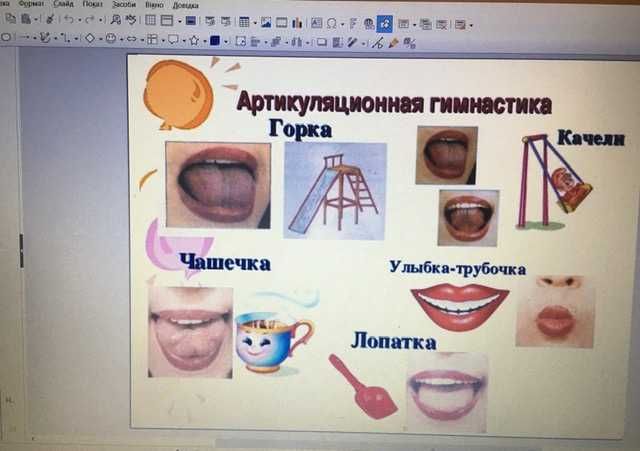Select the Lines and Arrows tool

25,38
